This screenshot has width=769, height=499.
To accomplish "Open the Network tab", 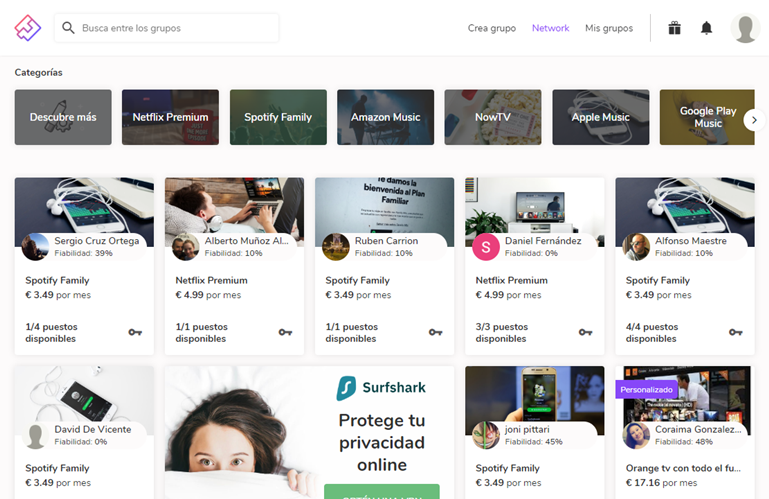I will (x=550, y=28).
